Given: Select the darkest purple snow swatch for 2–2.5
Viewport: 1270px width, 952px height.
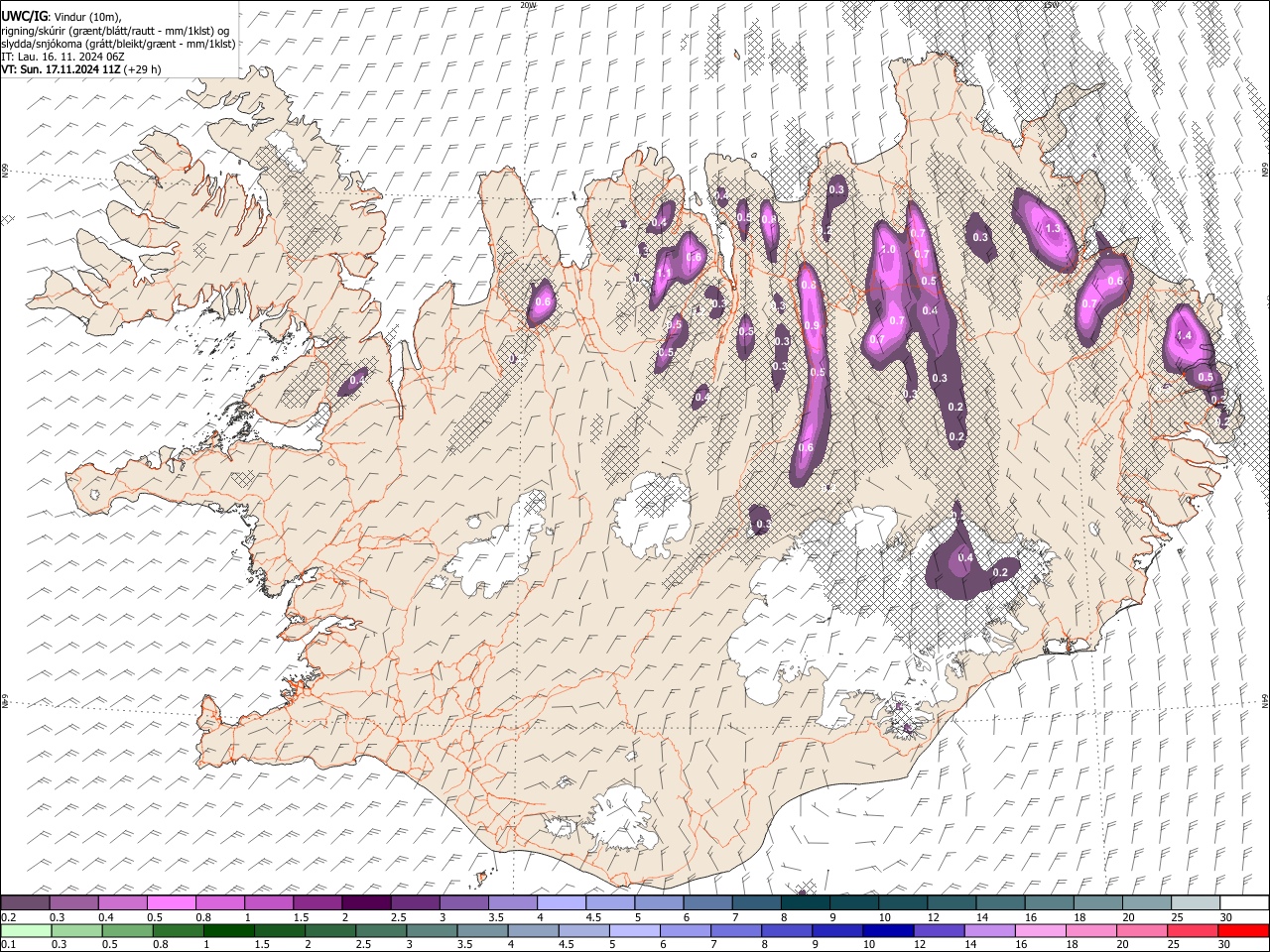Looking at the screenshot, I should tap(365, 902).
